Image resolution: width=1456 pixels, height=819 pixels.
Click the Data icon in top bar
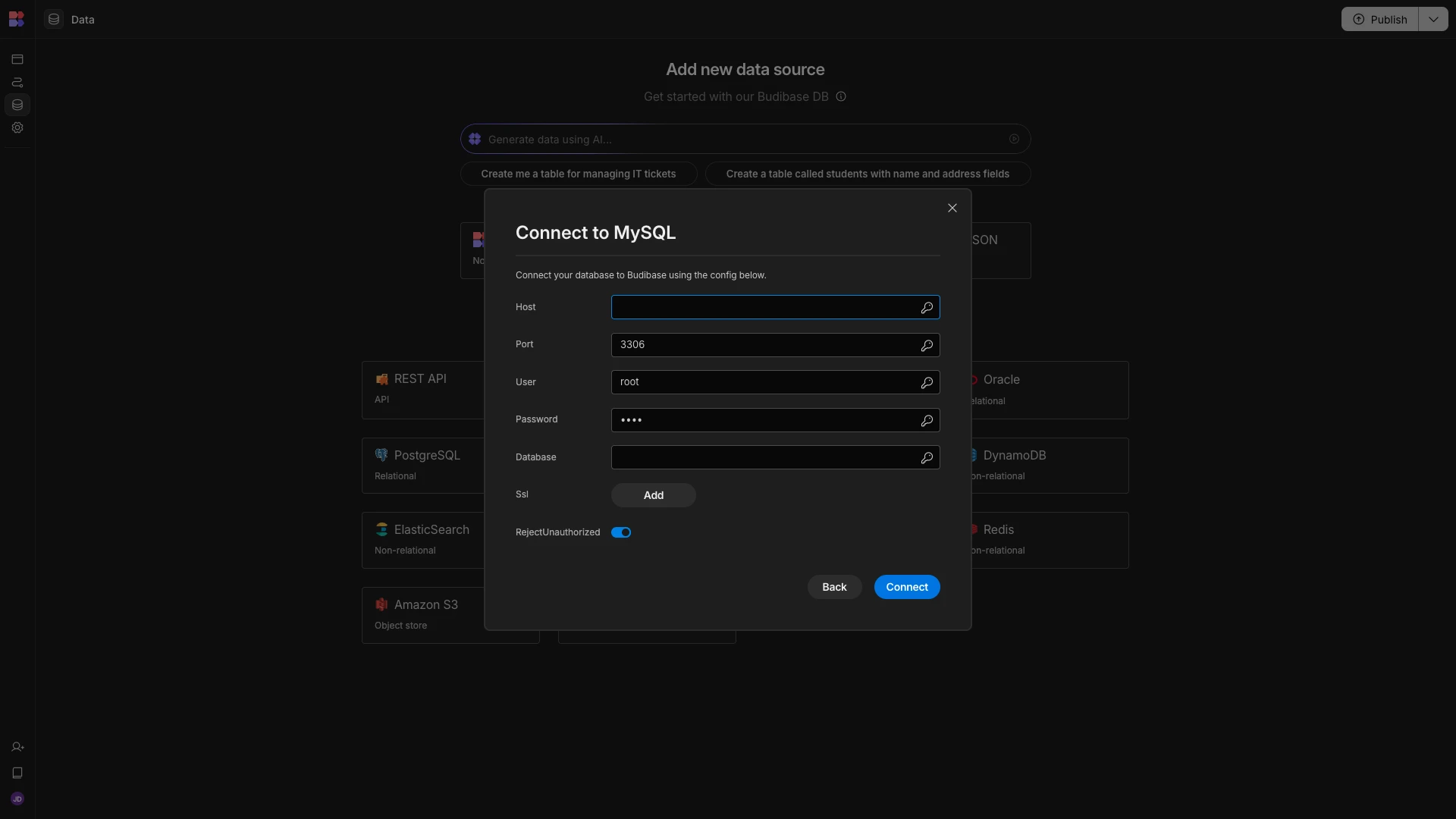[54, 19]
